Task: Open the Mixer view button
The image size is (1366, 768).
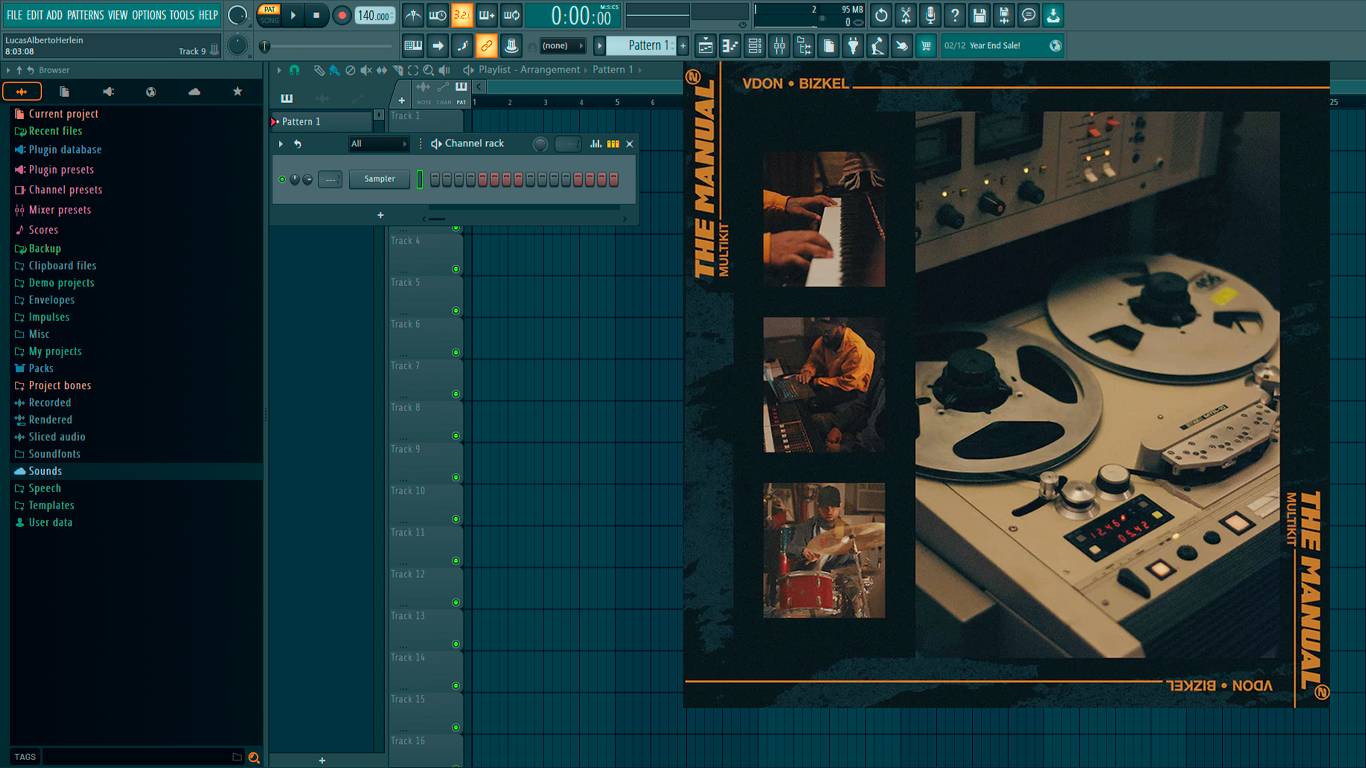Action: pos(779,45)
